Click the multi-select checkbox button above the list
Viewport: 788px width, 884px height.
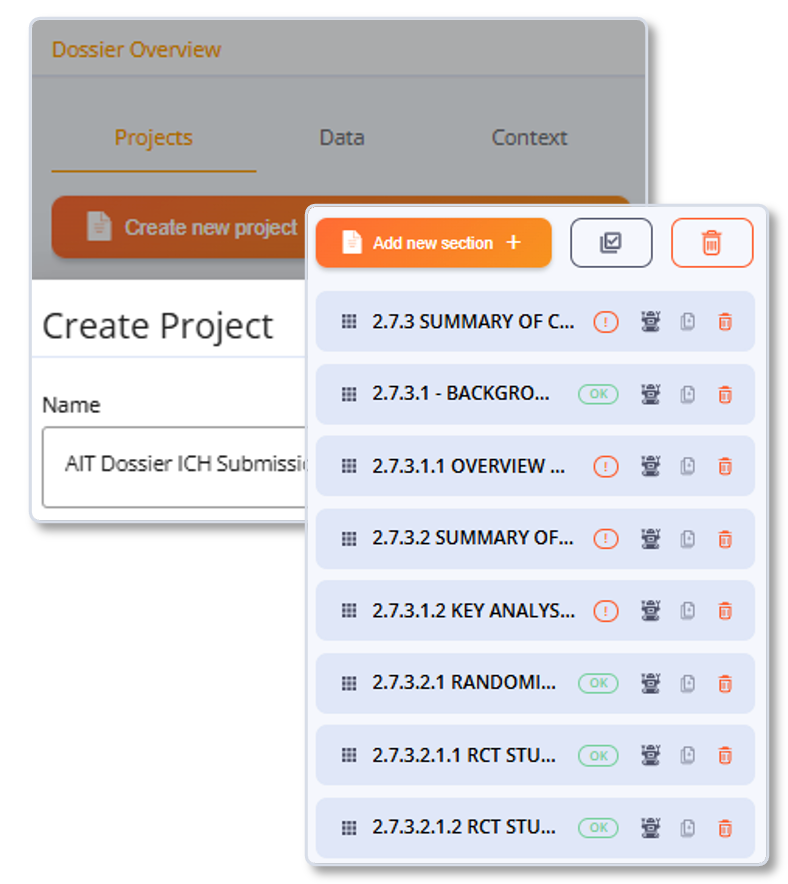(x=611, y=243)
